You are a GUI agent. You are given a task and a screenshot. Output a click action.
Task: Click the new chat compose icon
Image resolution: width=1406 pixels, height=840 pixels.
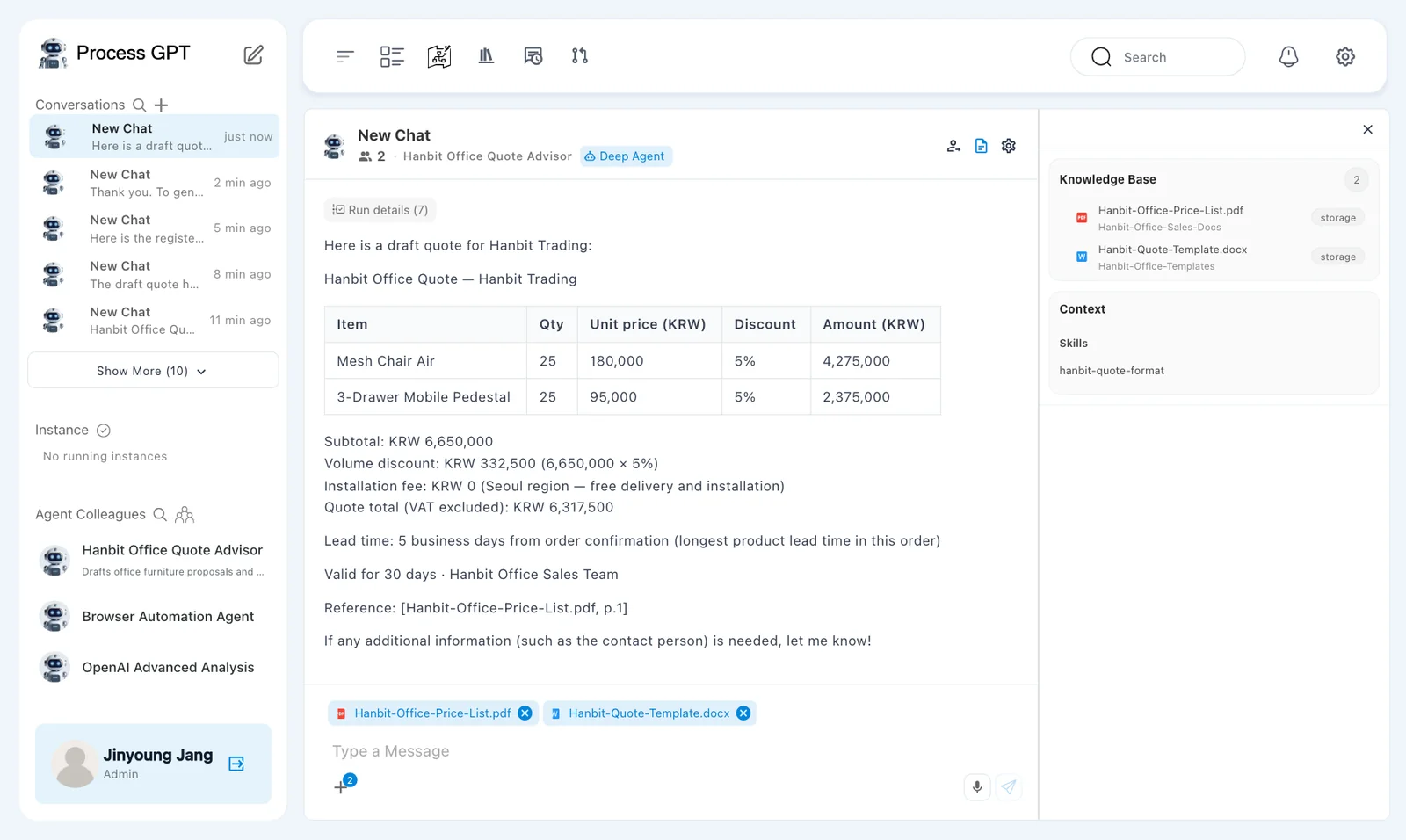(253, 55)
